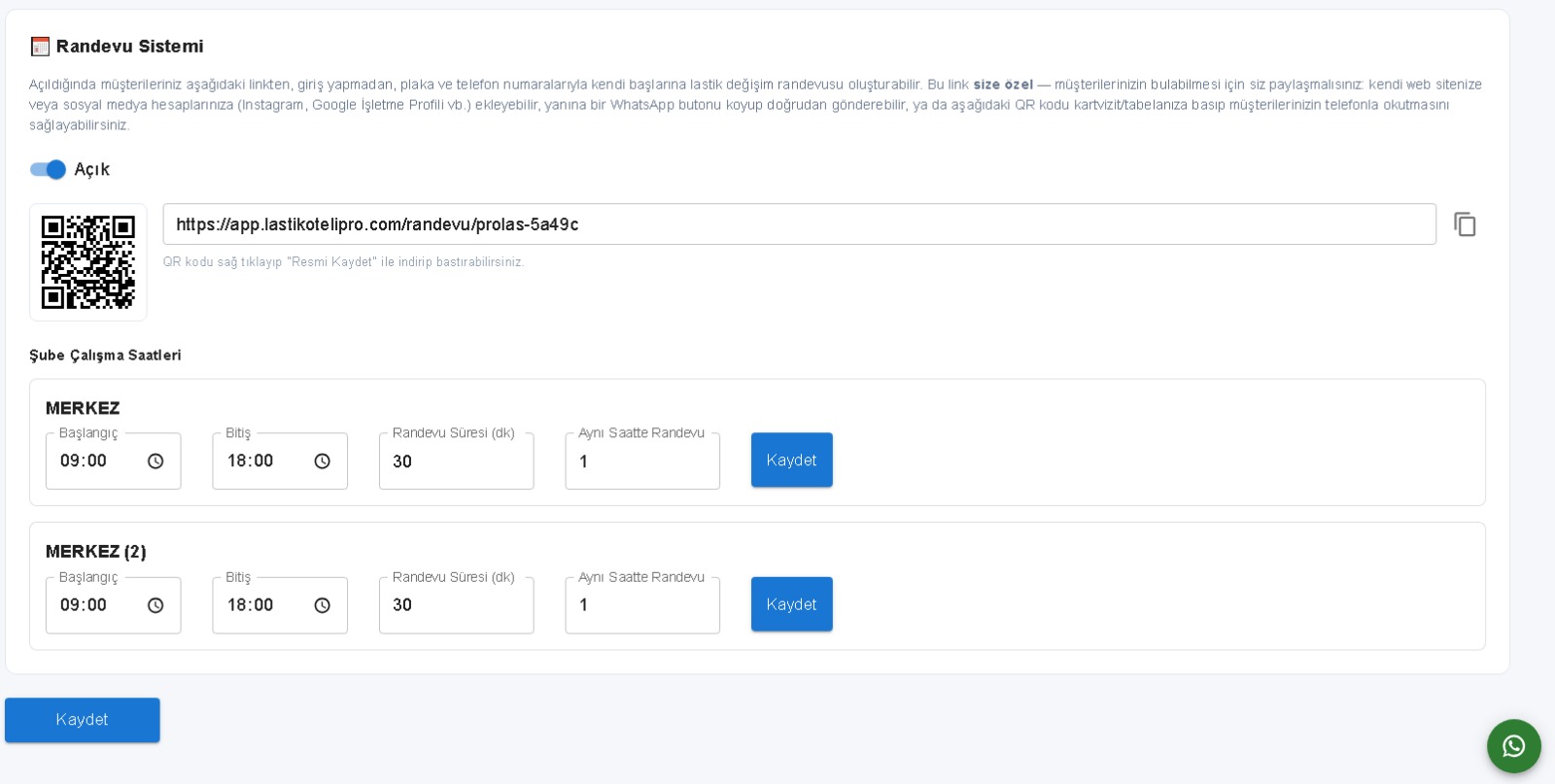Screen dimensions: 1555x784
Task: Open clock picker in MERKEZ (2) Bitiş field
Action: [x=323, y=605]
